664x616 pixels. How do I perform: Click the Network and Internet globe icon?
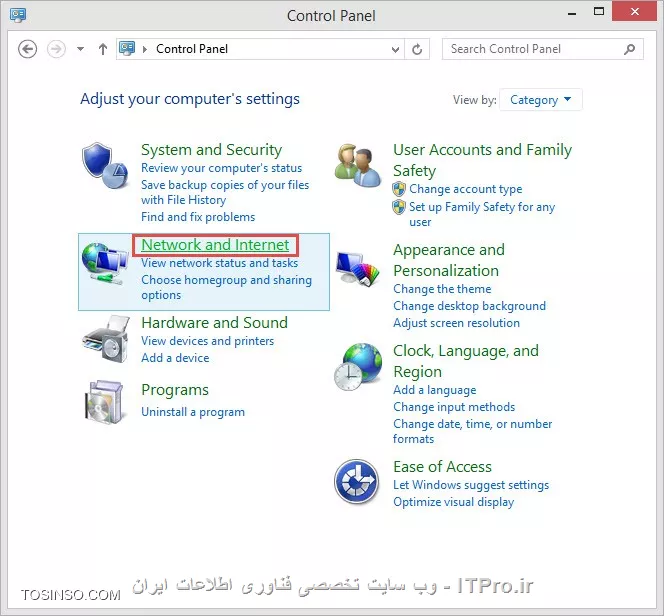click(x=105, y=263)
